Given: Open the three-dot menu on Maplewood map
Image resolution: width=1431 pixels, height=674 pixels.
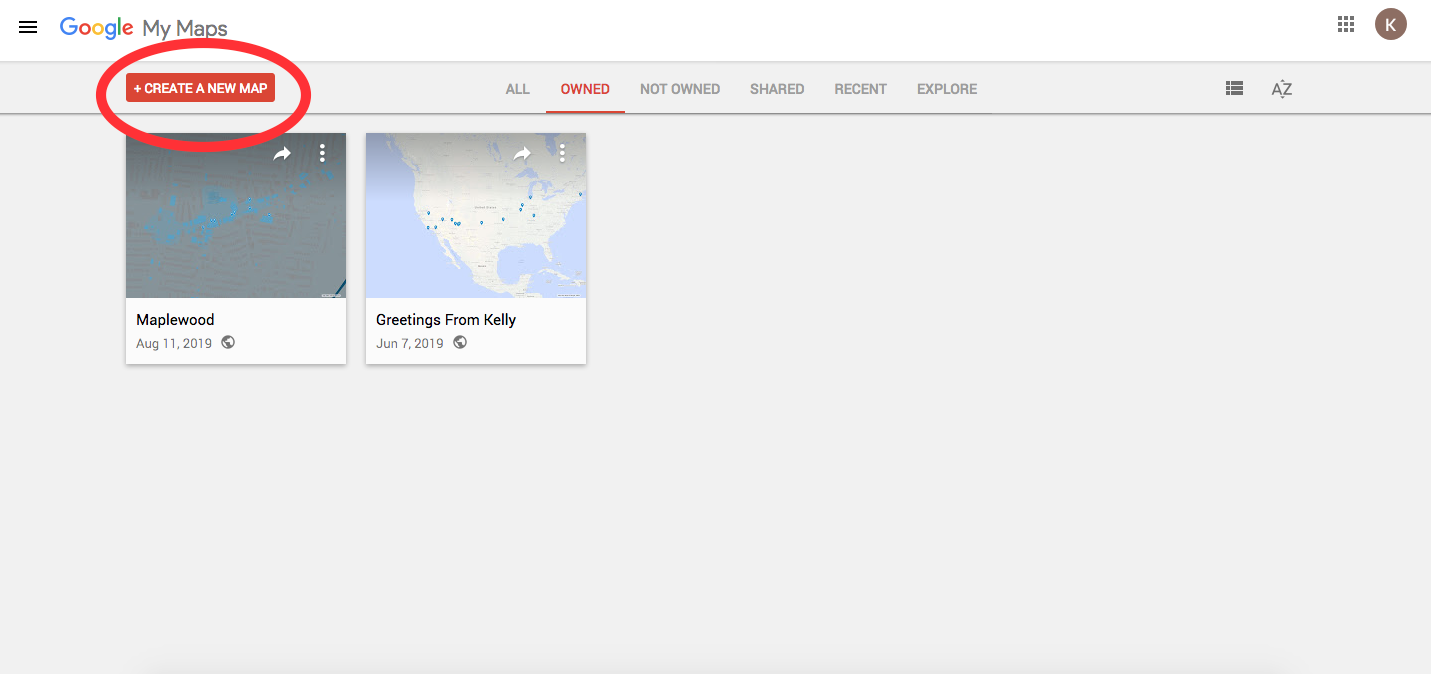Looking at the screenshot, I should 322,153.
